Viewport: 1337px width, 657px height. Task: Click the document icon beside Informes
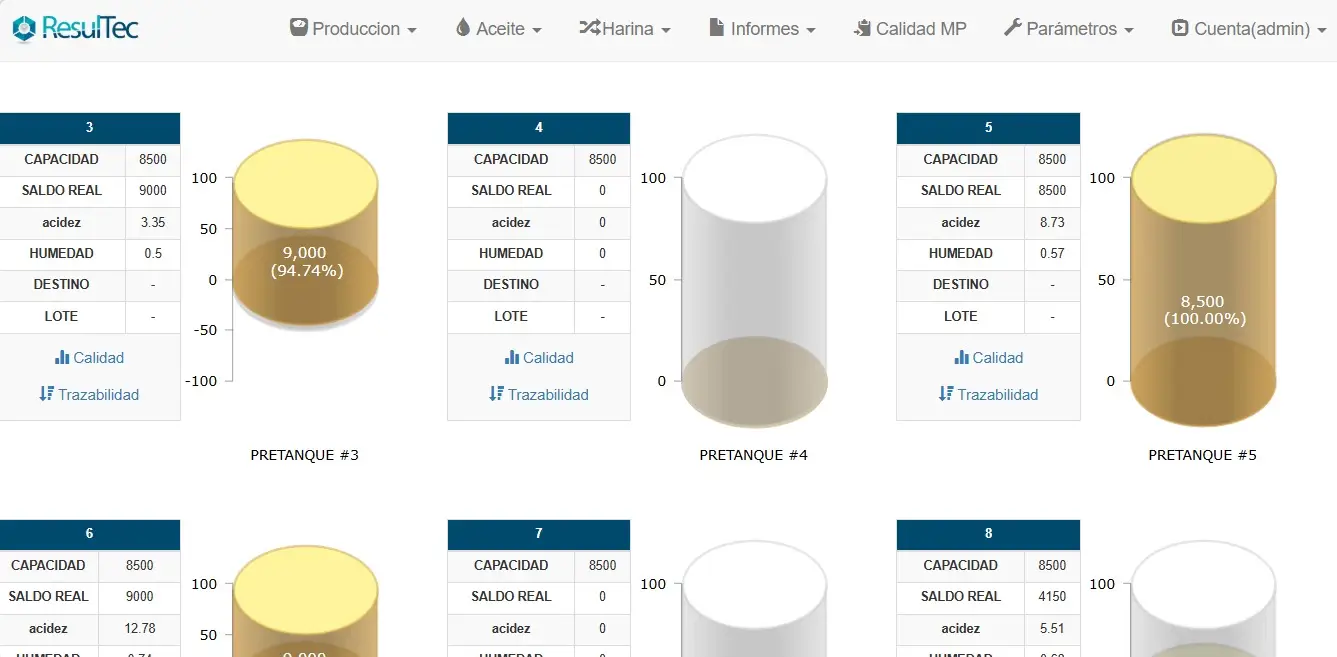click(716, 28)
